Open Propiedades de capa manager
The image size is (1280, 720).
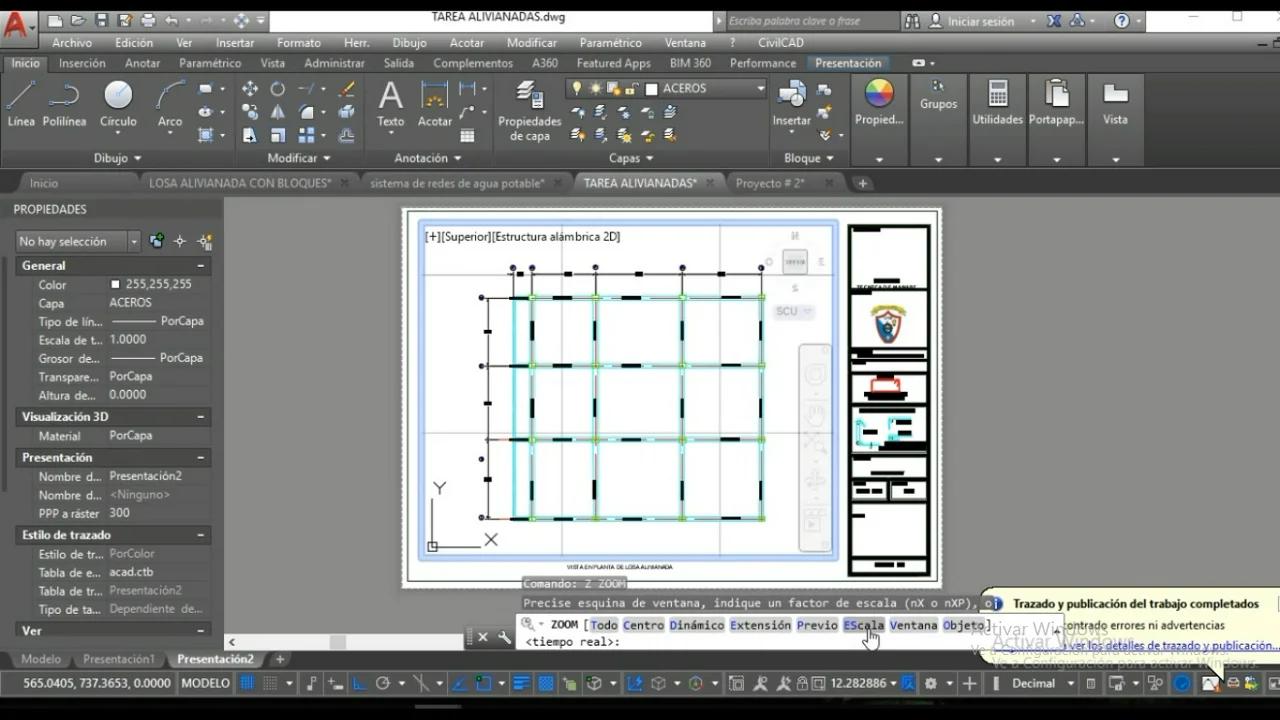coord(529,110)
